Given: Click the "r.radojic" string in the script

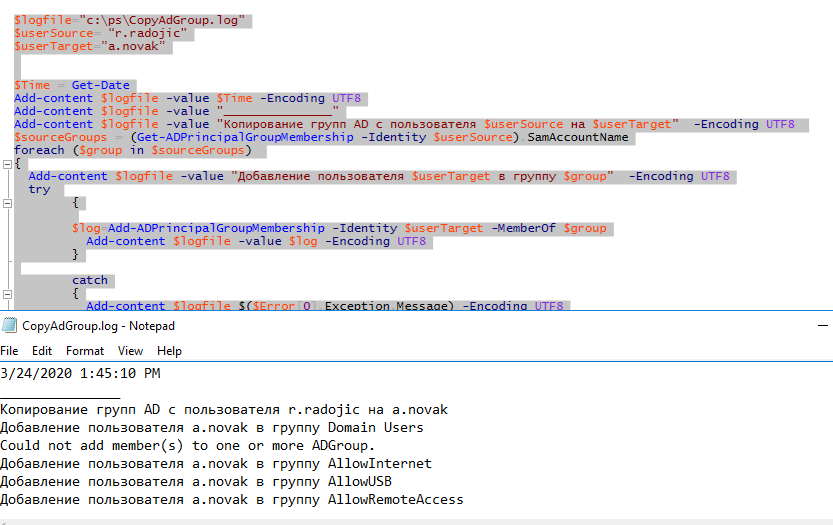Looking at the screenshot, I should (x=147, y=33).
